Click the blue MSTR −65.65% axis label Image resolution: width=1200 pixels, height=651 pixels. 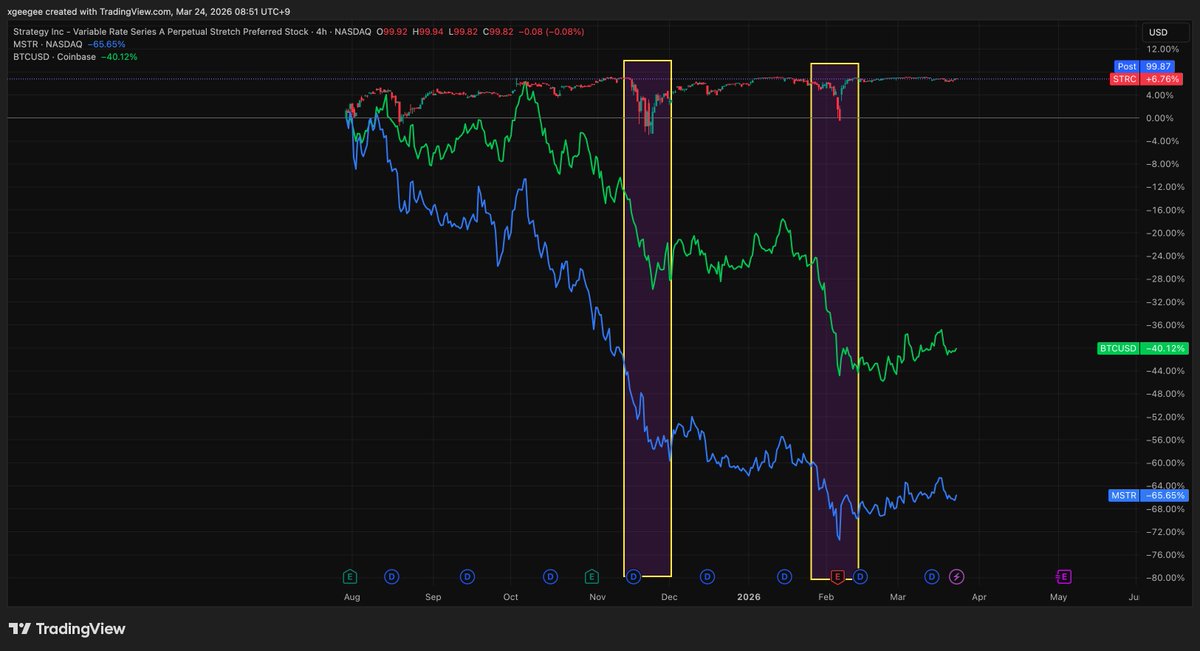[1147, 495]
